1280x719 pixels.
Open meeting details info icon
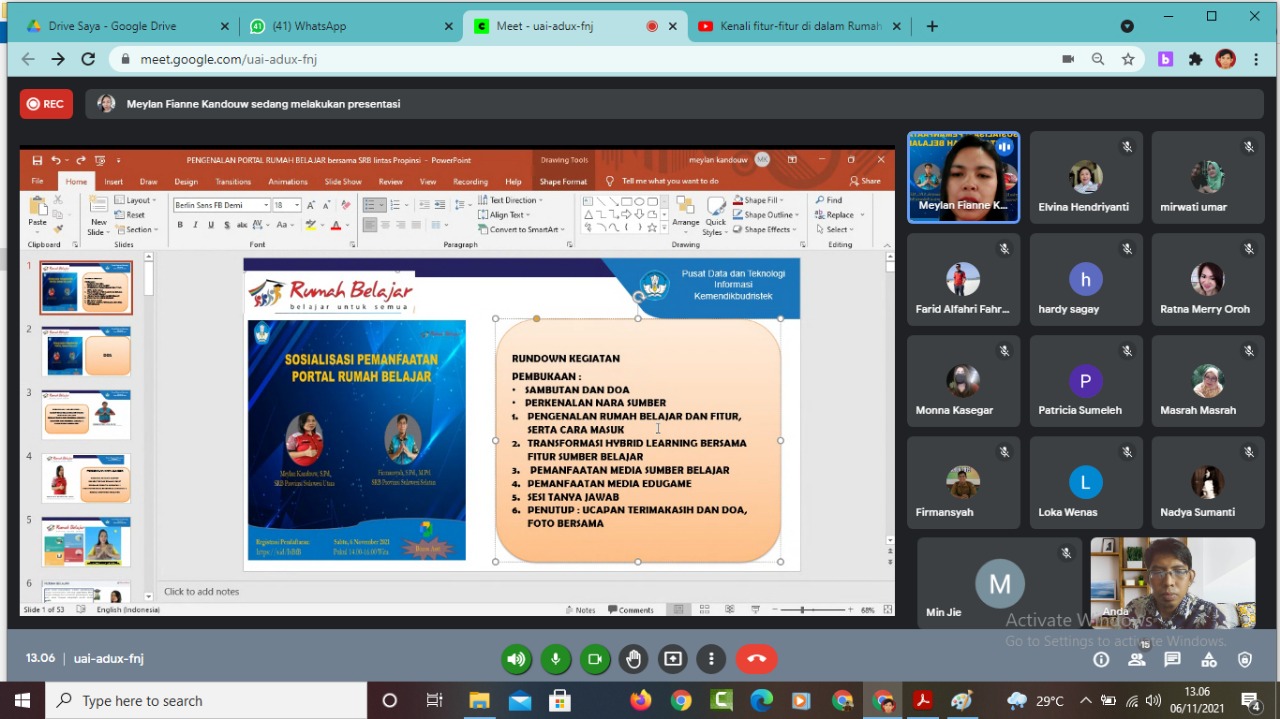point(1101,660)
